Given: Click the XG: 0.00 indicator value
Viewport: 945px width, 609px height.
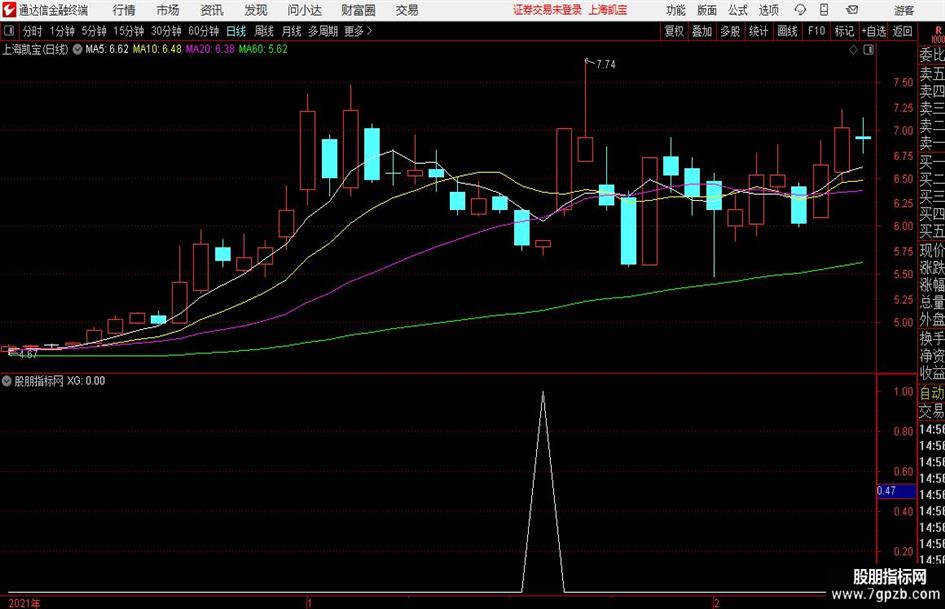Looking at the screenshot, I should coord(86,381).
